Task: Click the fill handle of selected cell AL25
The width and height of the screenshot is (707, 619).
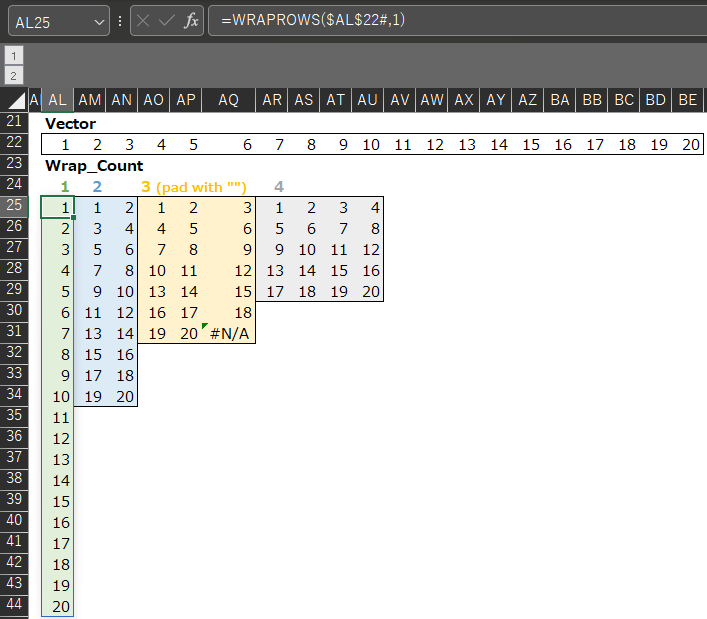Action: click(x=73, y=217)
